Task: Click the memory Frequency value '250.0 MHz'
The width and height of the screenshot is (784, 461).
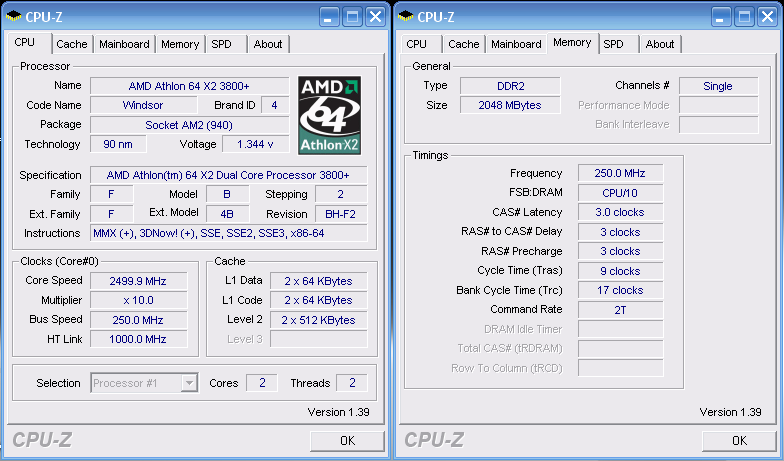Action: (x=620, y=173)
